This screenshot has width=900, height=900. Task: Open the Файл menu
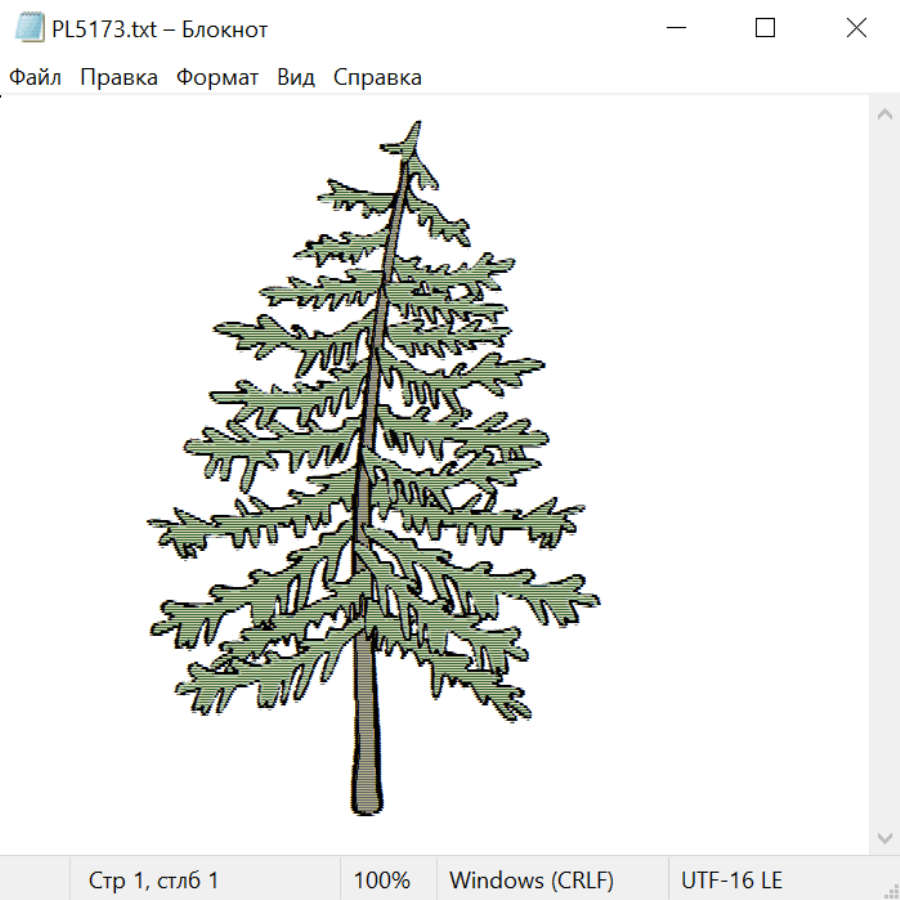point(36,78)
